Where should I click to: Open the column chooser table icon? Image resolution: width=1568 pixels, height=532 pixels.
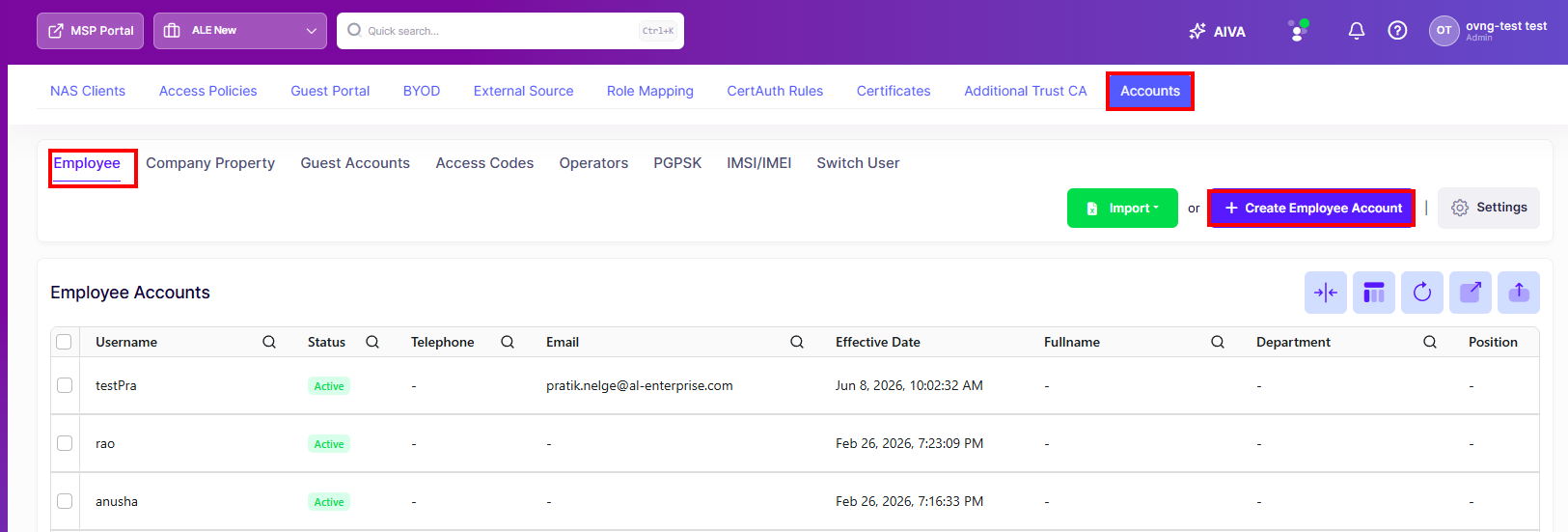(x=1373, y=293)
